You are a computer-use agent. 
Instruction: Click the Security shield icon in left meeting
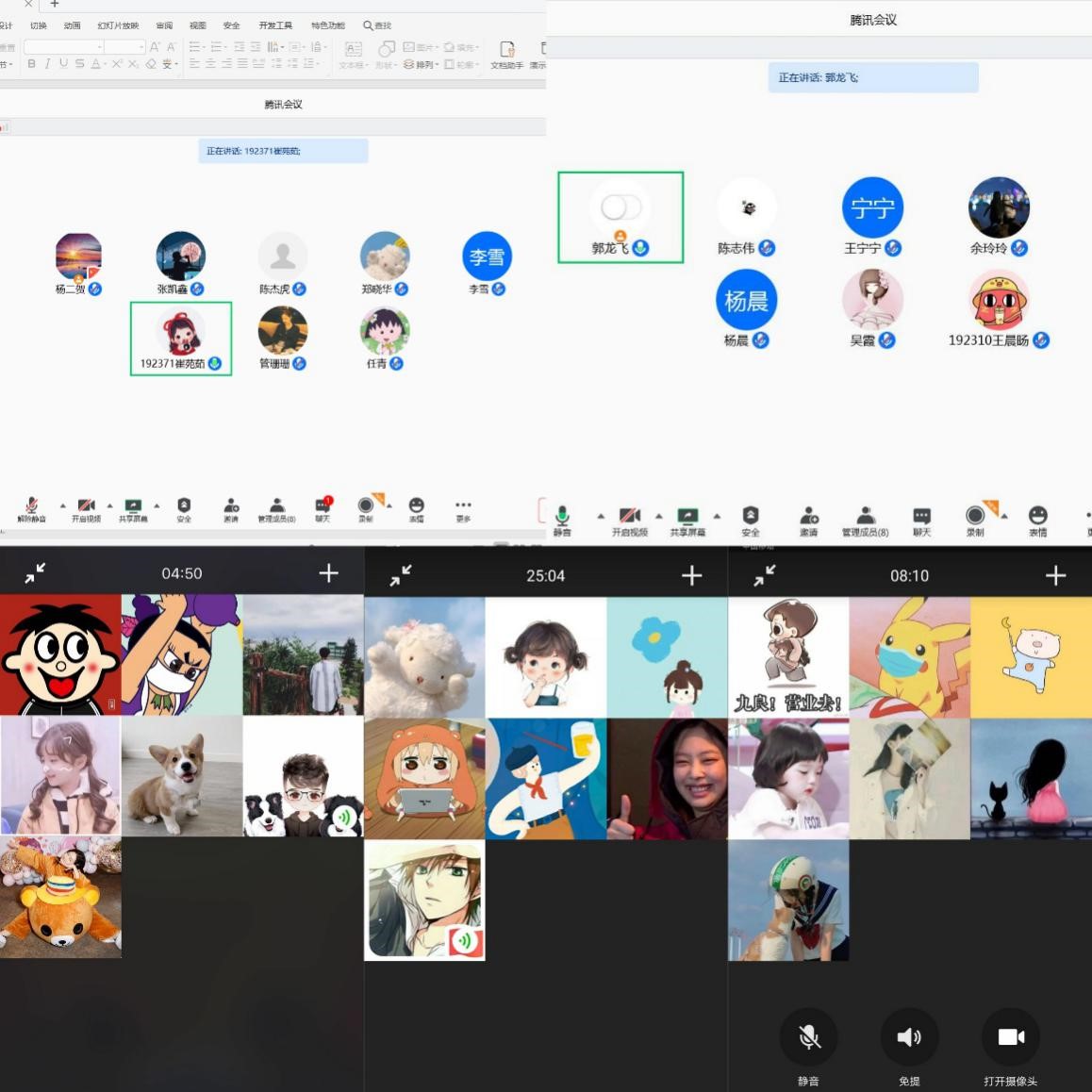(184, 506)
